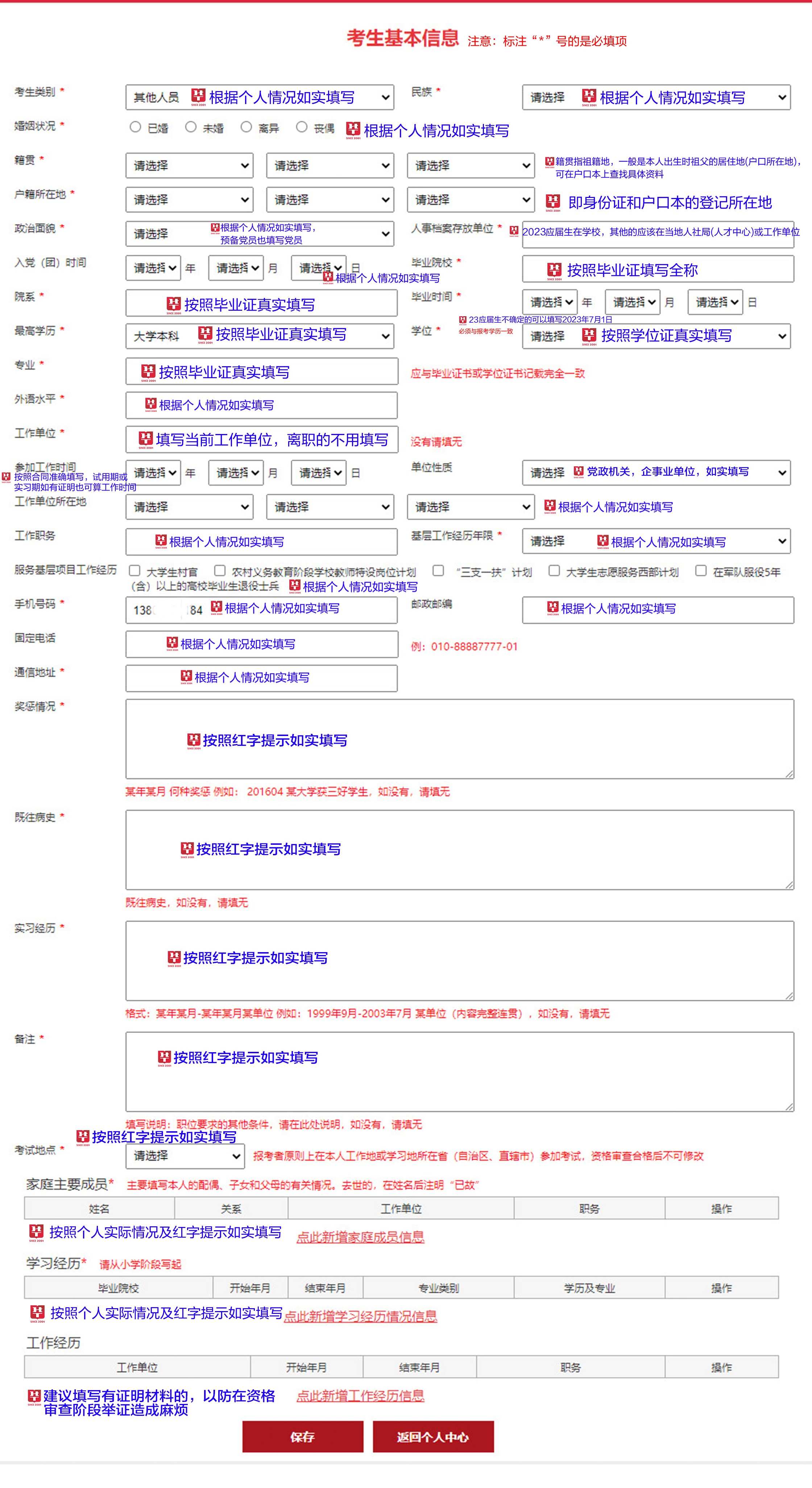
Task: Pick the 离异 radio button
Action: point(246,127)
